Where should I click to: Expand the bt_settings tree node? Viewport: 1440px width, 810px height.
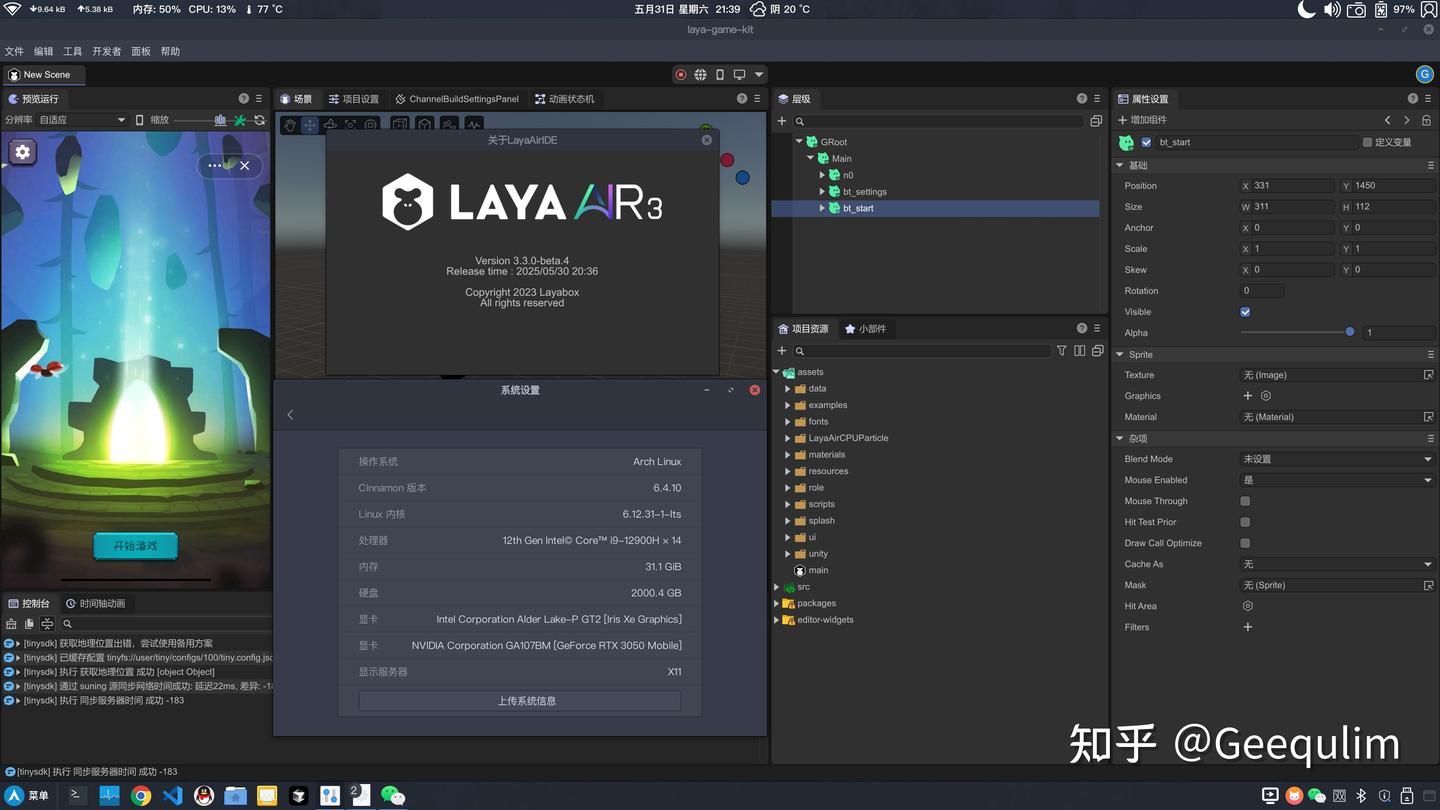pyautogui.click(x=822, y=191)
